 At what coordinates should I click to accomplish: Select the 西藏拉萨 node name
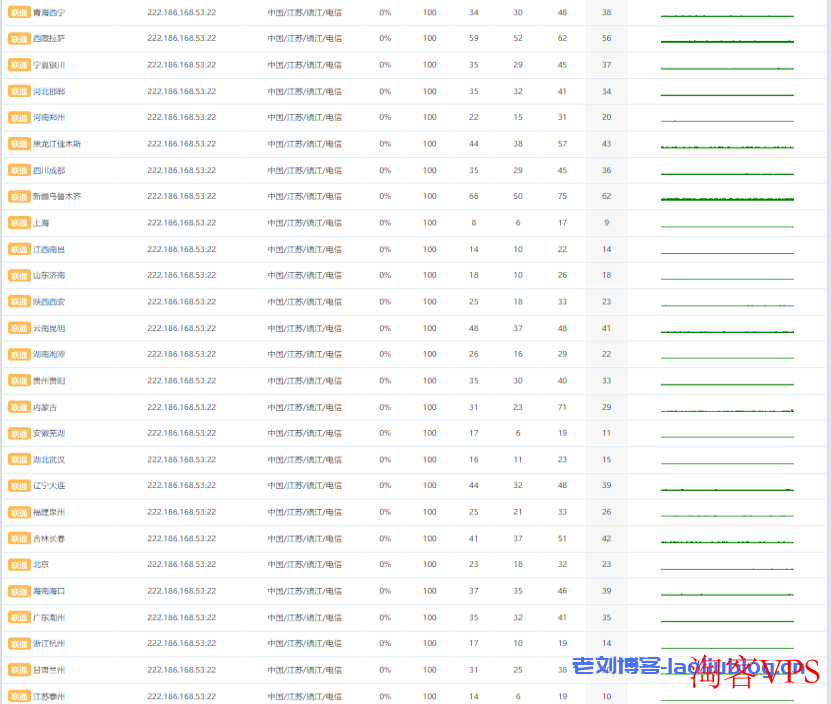[x=49, y=39]
